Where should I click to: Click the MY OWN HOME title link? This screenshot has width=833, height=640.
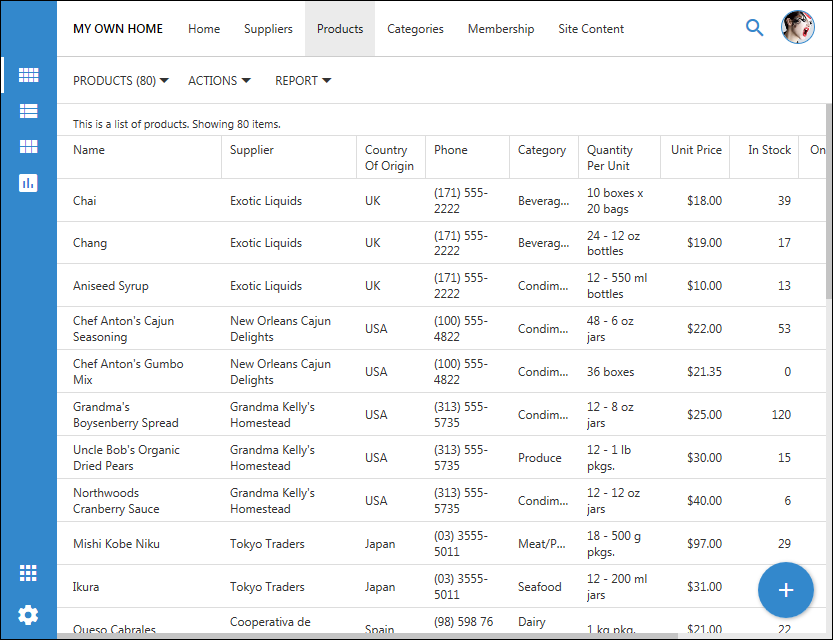click(118, 29)
